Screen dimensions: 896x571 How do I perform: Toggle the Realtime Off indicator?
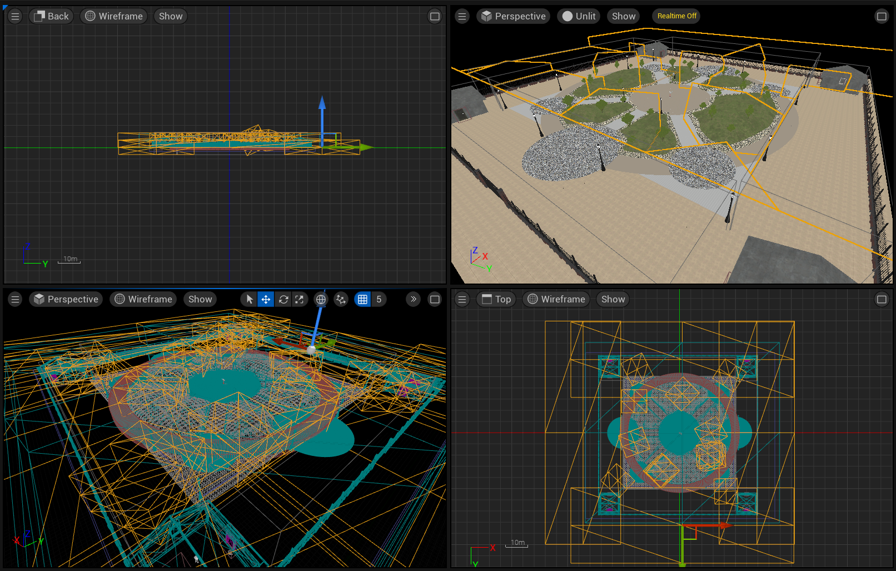click(x=676, y=16)
